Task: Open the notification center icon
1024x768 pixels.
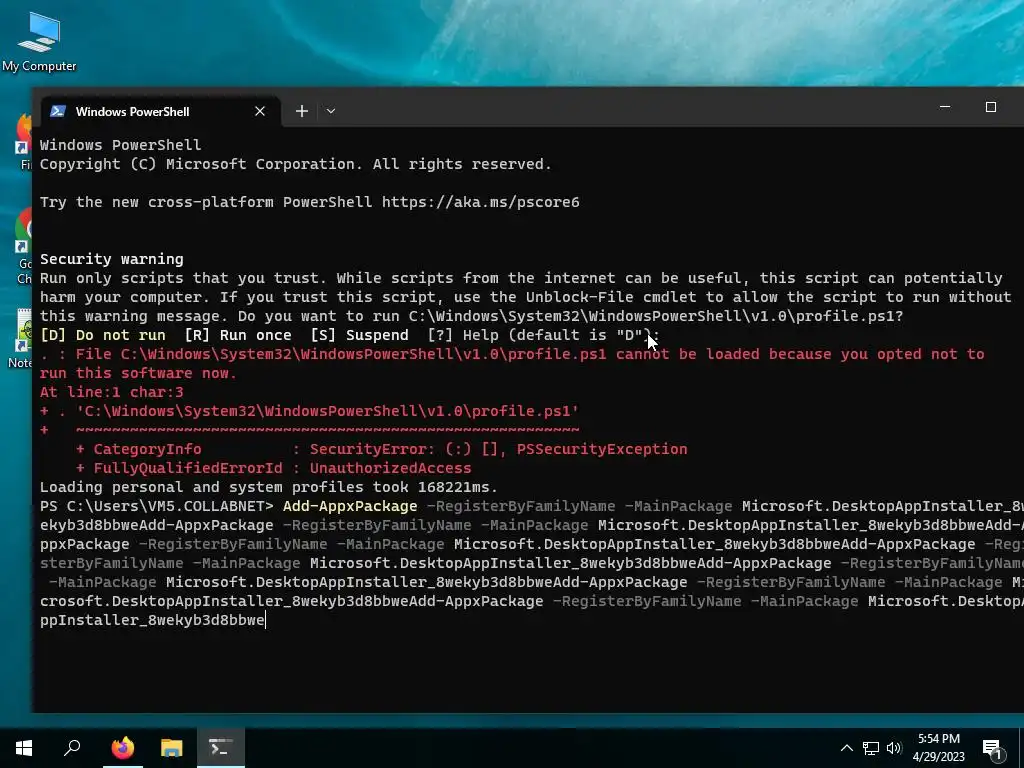Action: (993, 748)
